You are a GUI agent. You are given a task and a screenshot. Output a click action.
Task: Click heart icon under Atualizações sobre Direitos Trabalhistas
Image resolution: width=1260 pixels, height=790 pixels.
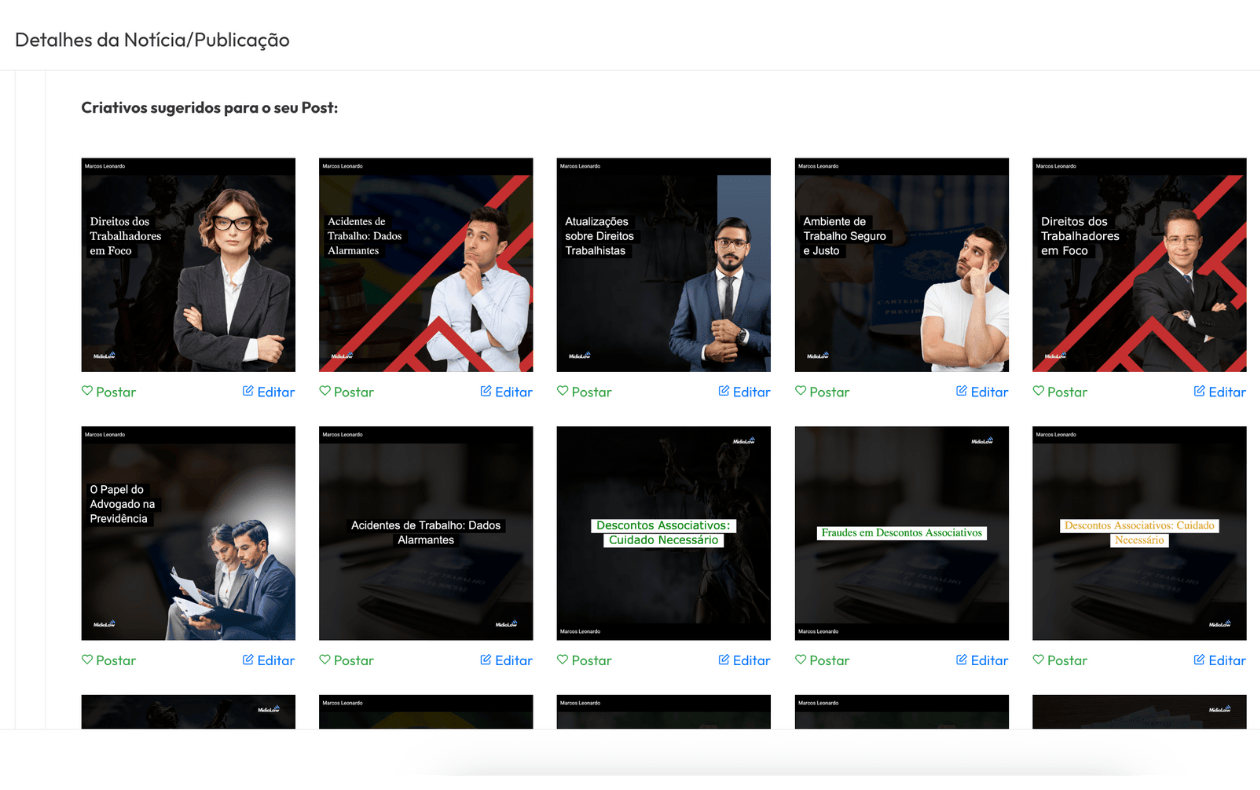[562, 391]
